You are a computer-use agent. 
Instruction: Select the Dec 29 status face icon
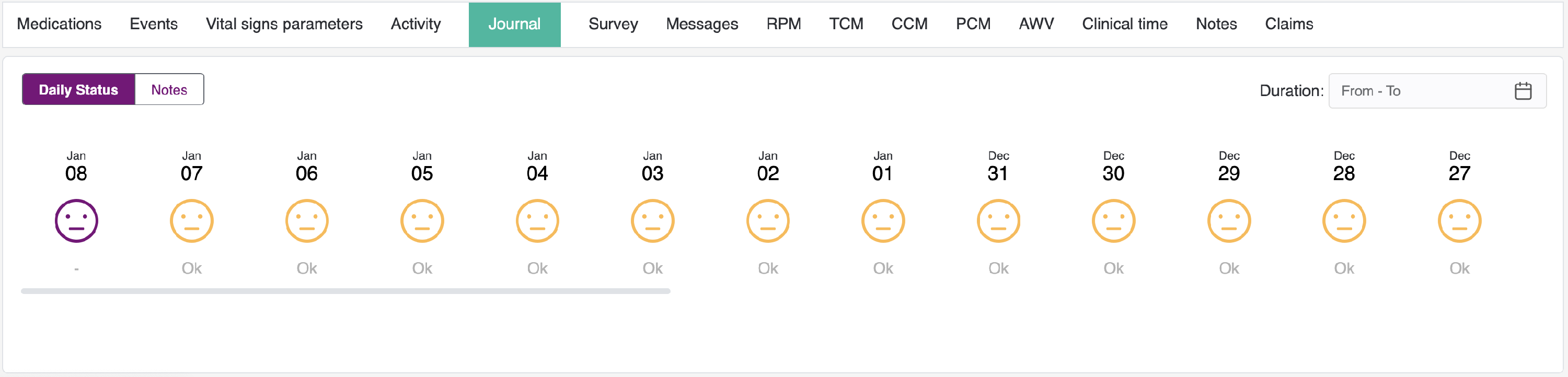(1228, 221)
